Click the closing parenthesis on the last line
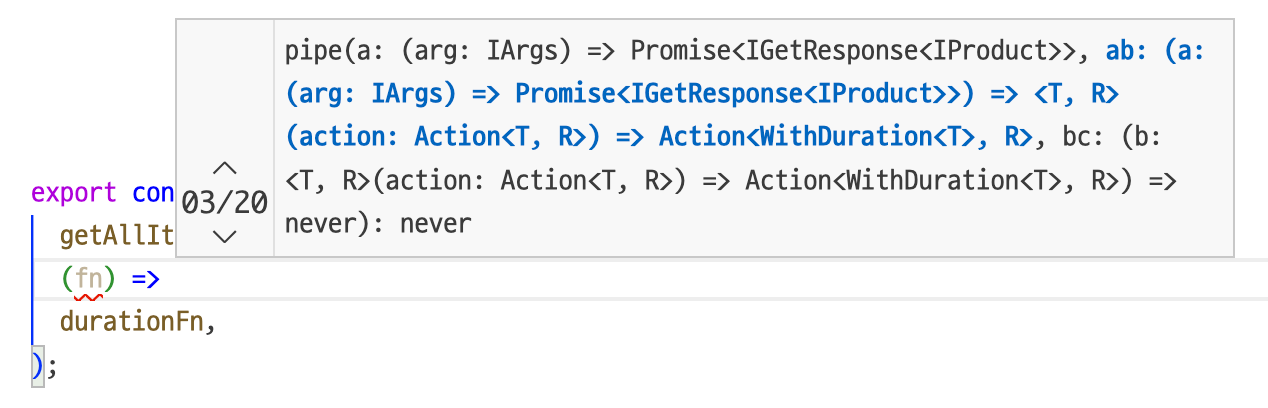The image size is (1268, 408). [x=37, y=366]
